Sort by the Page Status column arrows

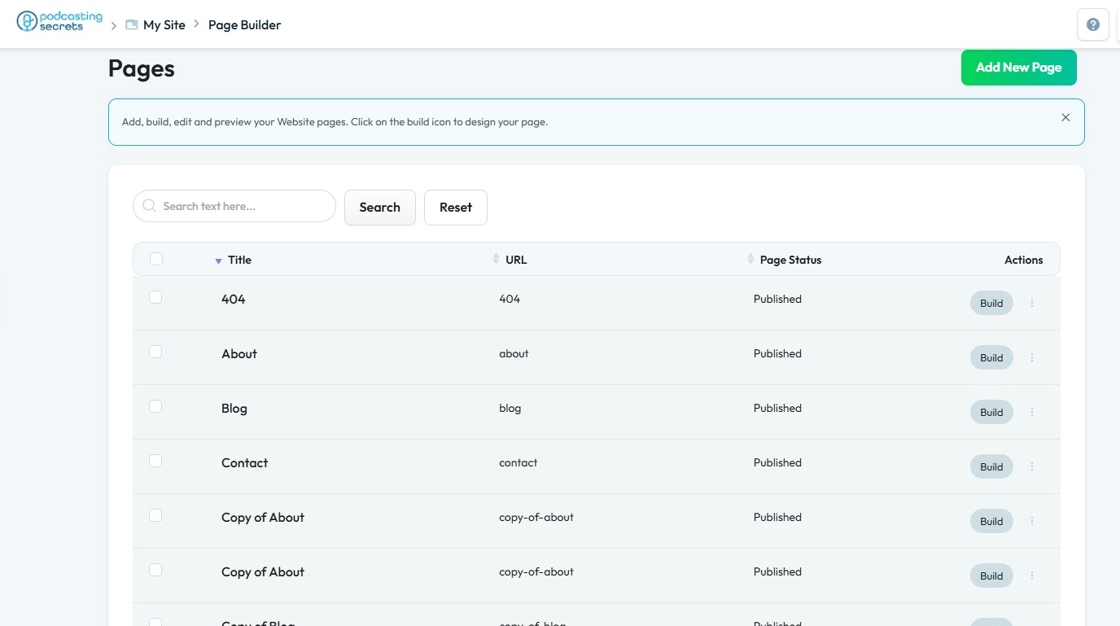[751, 259]
